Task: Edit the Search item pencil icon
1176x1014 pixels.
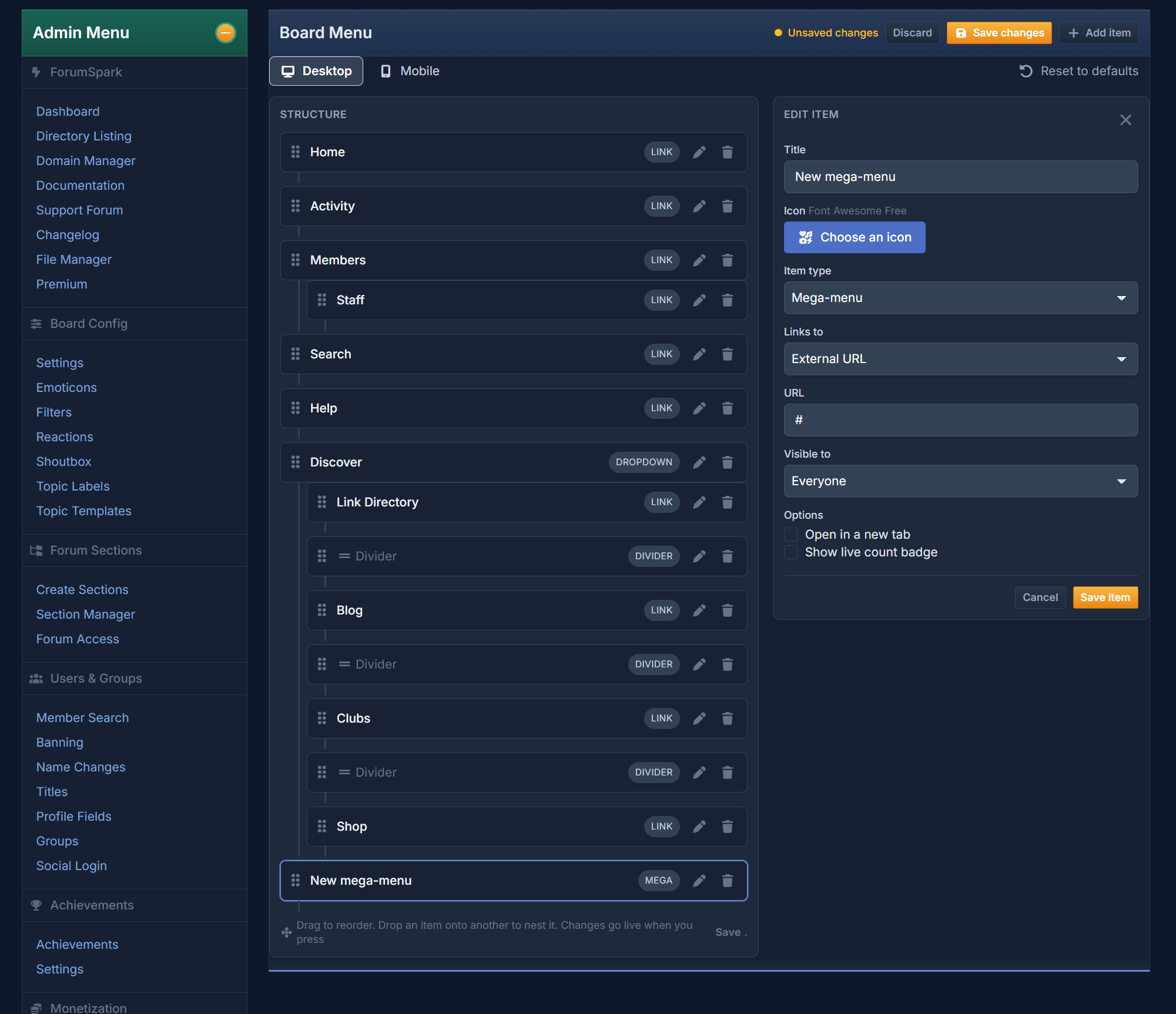Action: coord(699,354)
